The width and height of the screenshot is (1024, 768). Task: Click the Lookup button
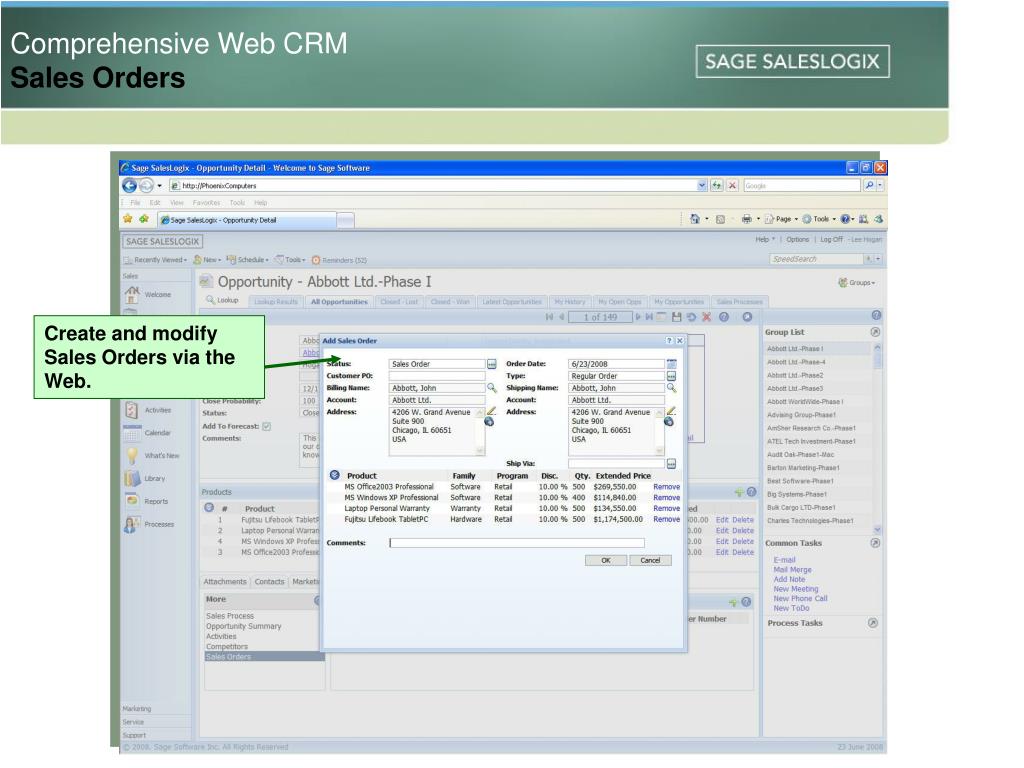coord(223,300)
